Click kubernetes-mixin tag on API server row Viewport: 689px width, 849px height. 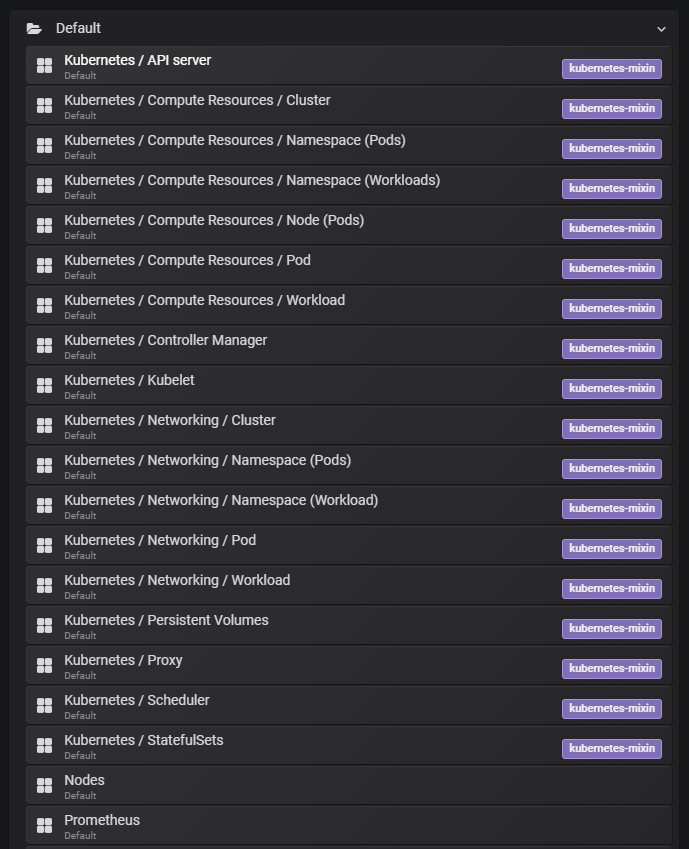pyautogui.click(x=611, y=69)
